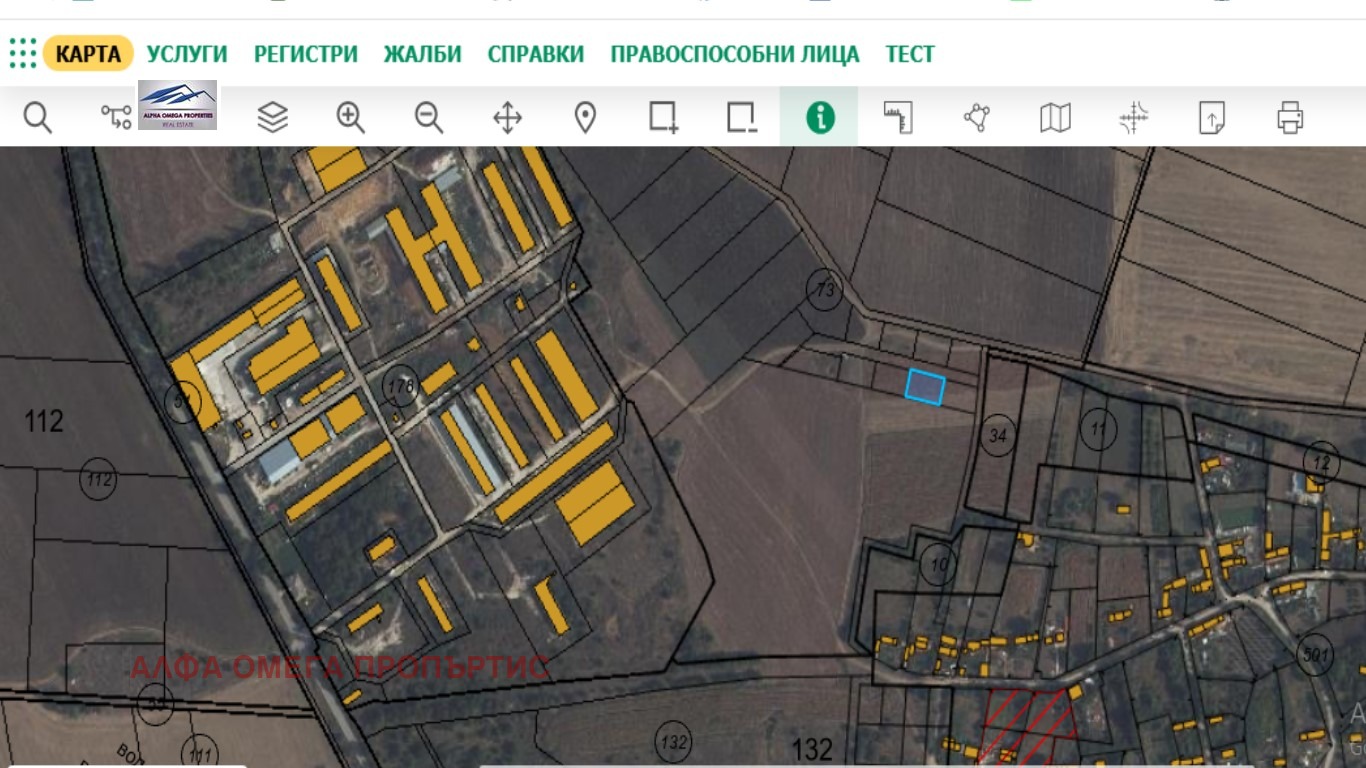Choose the polygon draw tool

pyautogui.click(x=976, y=118)
